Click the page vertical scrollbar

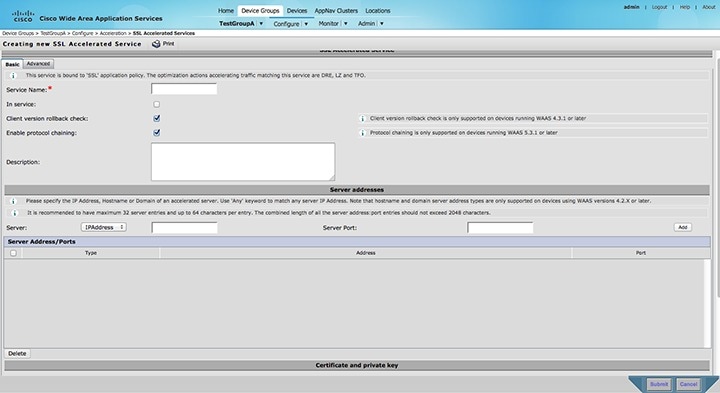(x=717, y=174)
